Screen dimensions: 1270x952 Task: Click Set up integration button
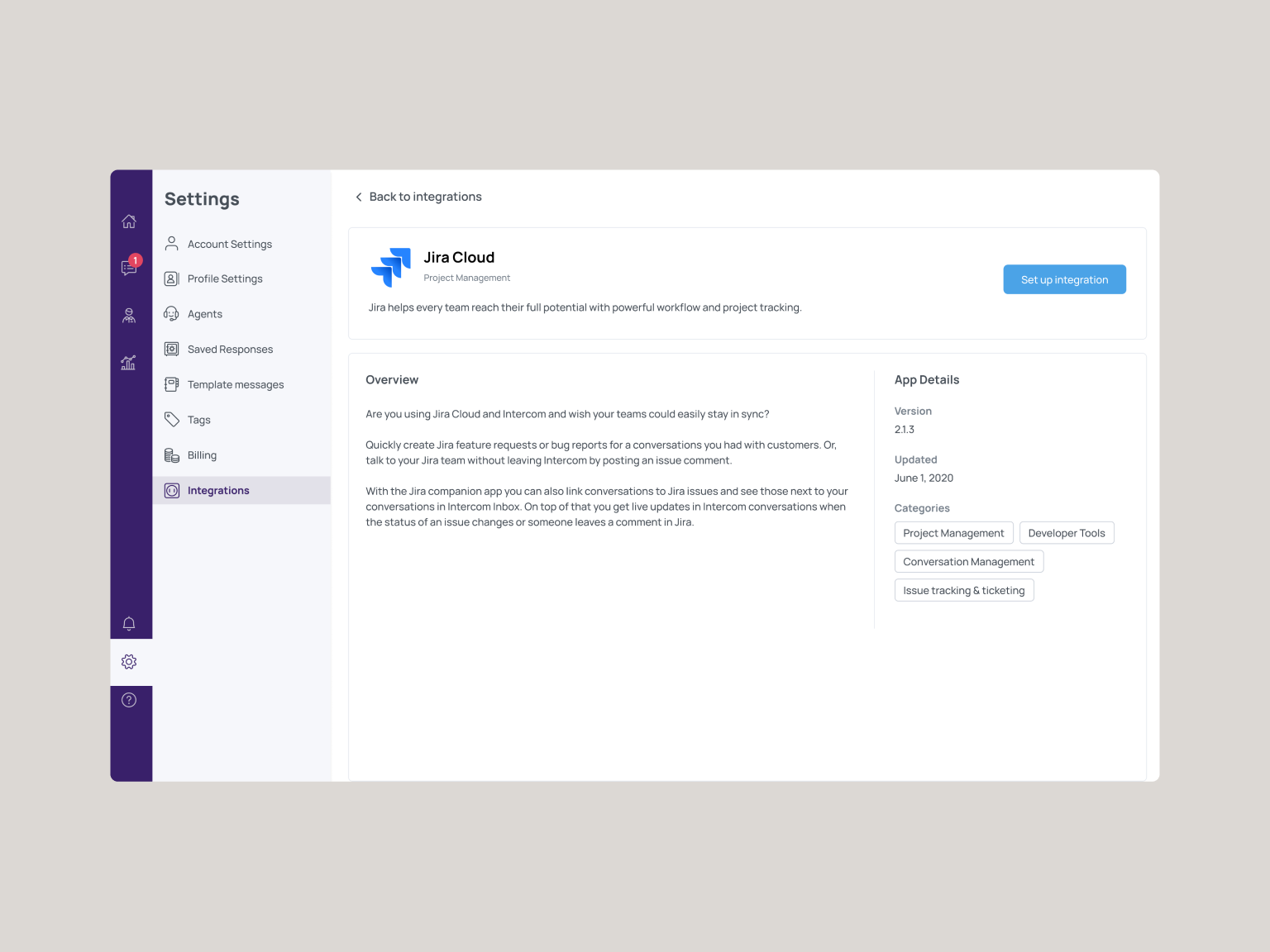[x=1064, y=279]
